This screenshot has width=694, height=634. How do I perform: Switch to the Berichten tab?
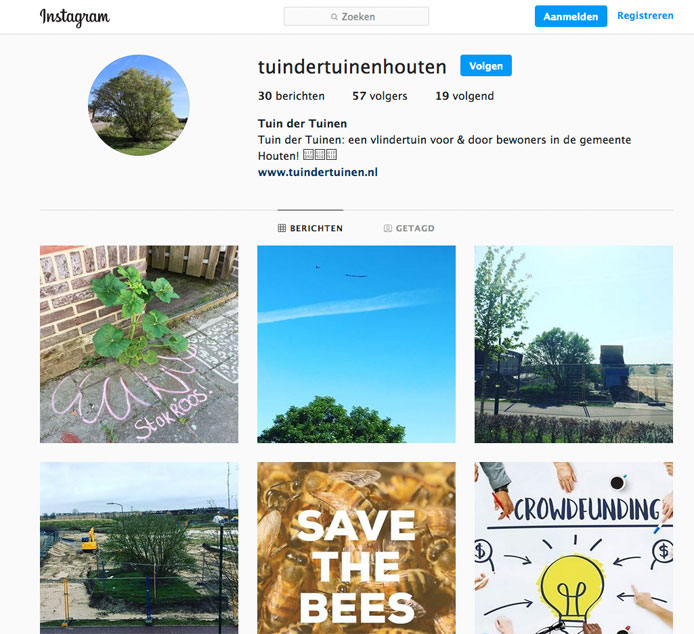(310, 228)
